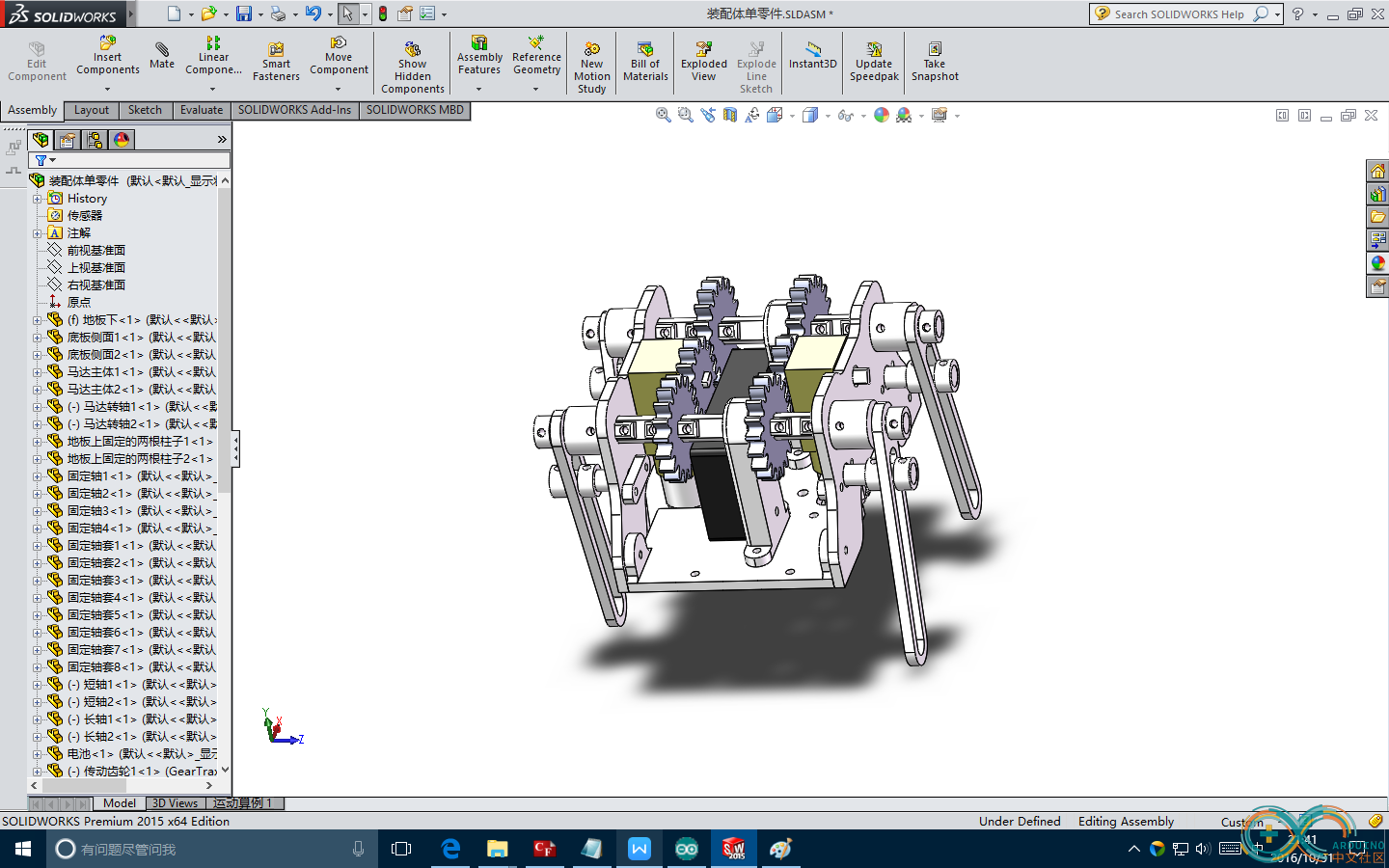
Task: Click Move Component tool
Action: click(x=339, y=56)
